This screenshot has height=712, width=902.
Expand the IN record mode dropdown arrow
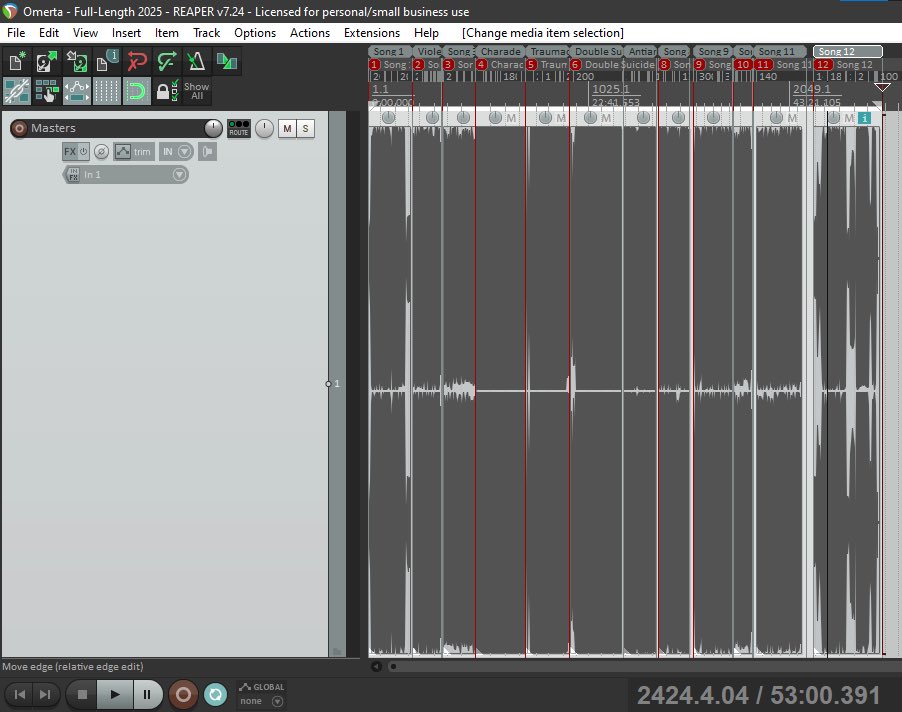(x=185, y=152)
